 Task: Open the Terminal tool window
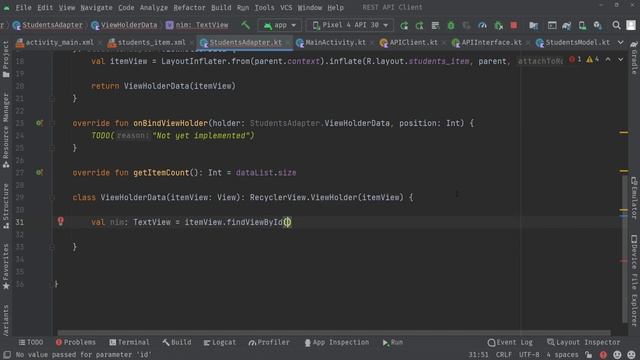129,342
